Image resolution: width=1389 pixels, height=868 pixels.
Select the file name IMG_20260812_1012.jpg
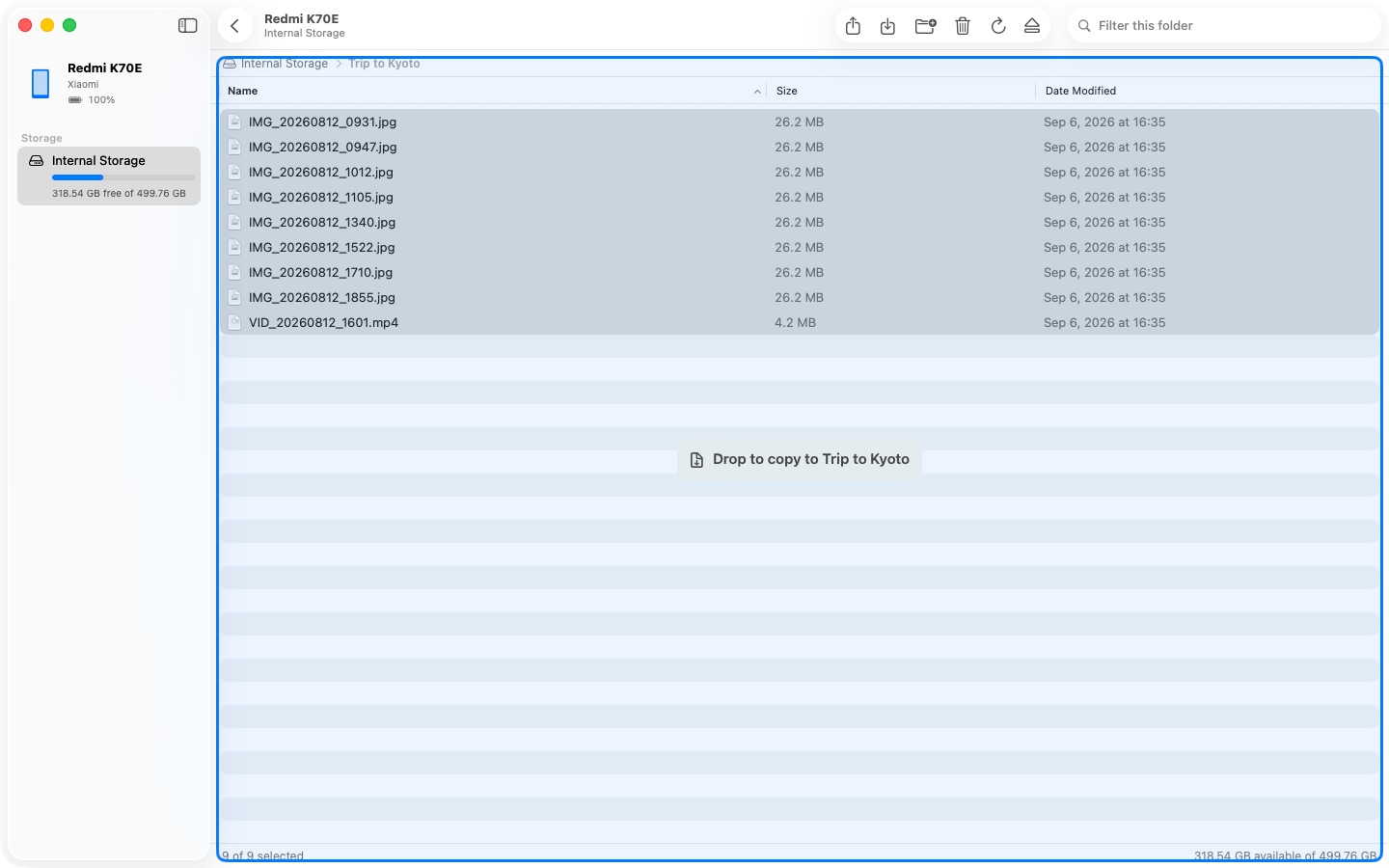[321, 173]
